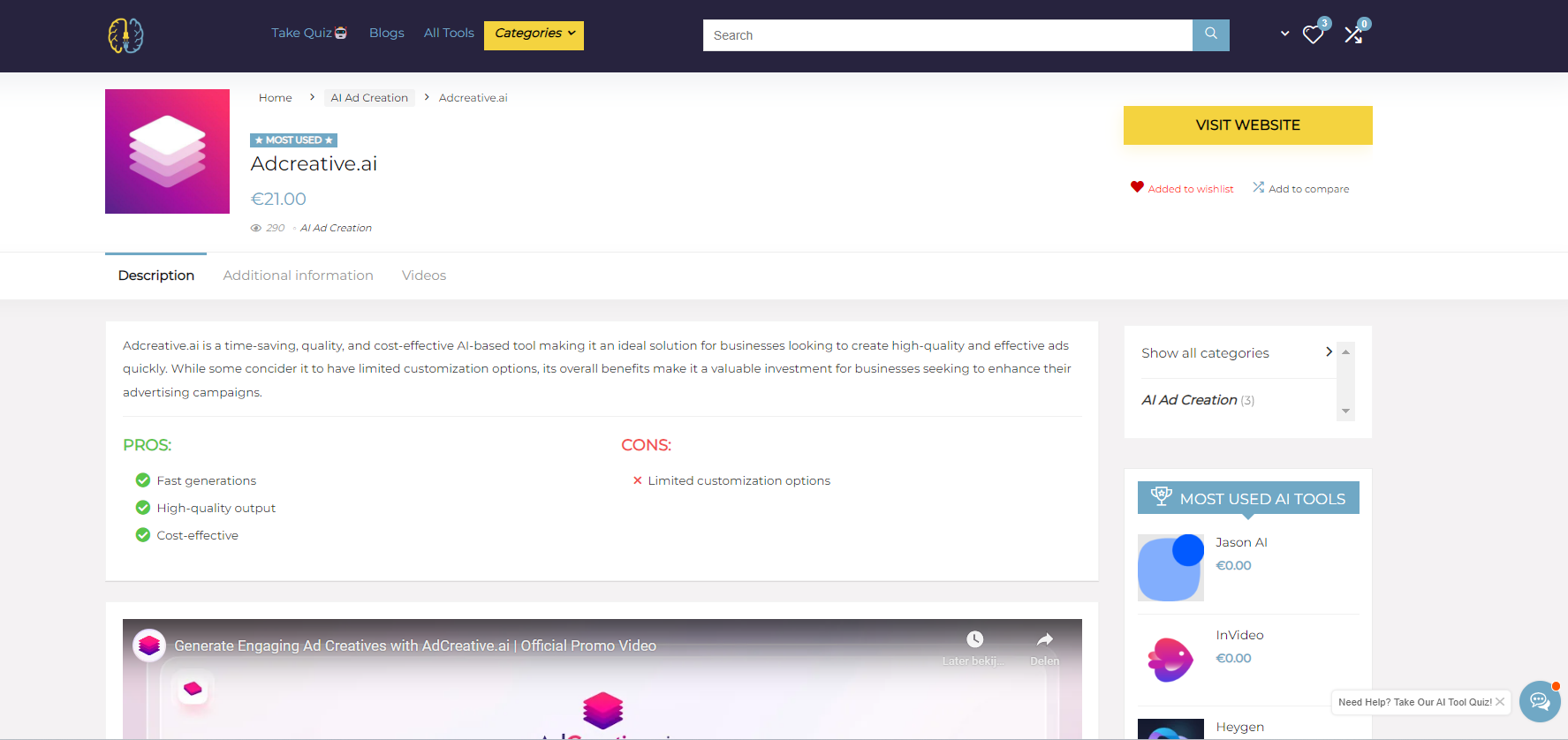
Task: Click the Adcreative.ai product title
Action: tap(314, 163)
